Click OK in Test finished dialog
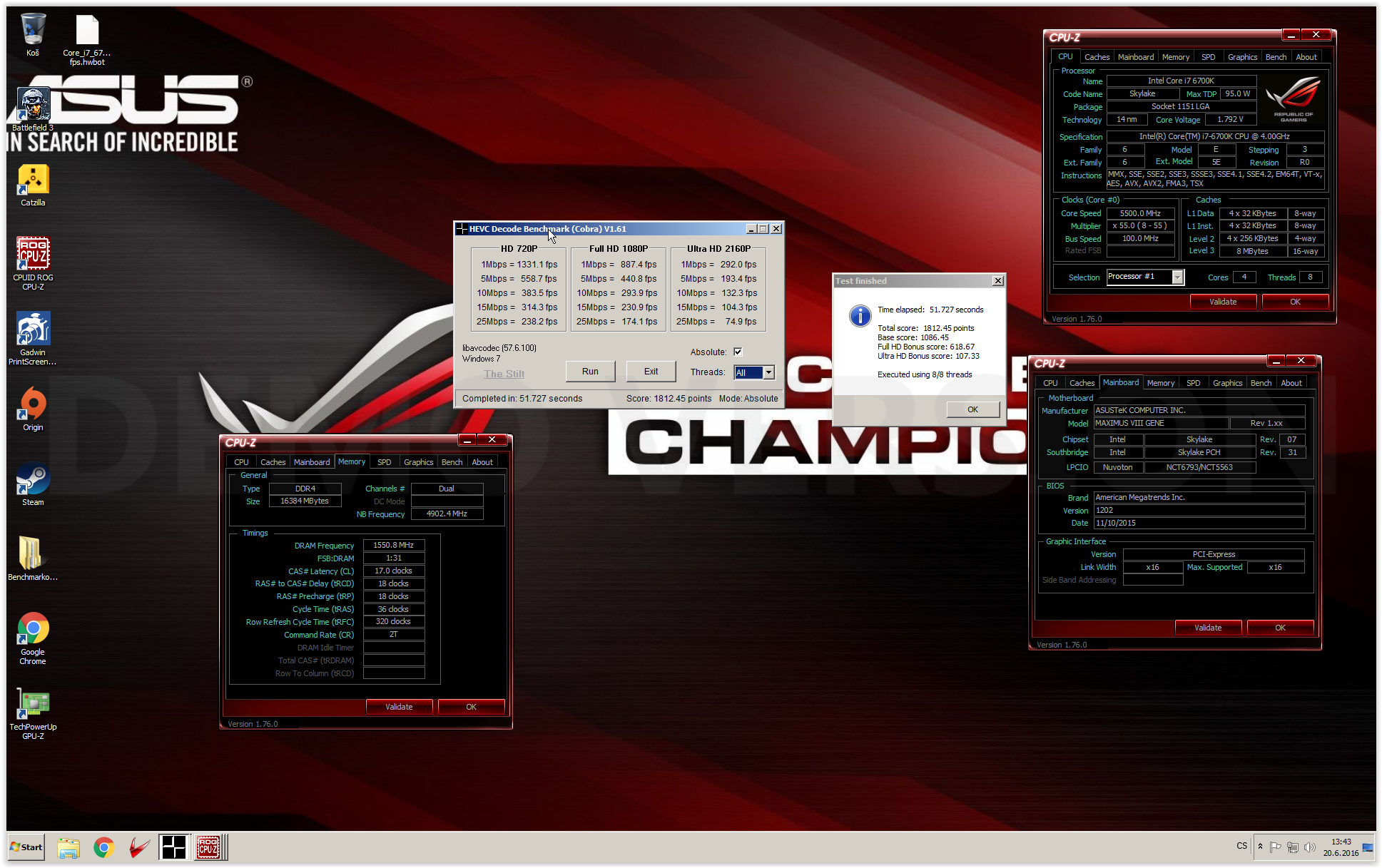This screenshot has height=868, width=1382. point(972,409)
